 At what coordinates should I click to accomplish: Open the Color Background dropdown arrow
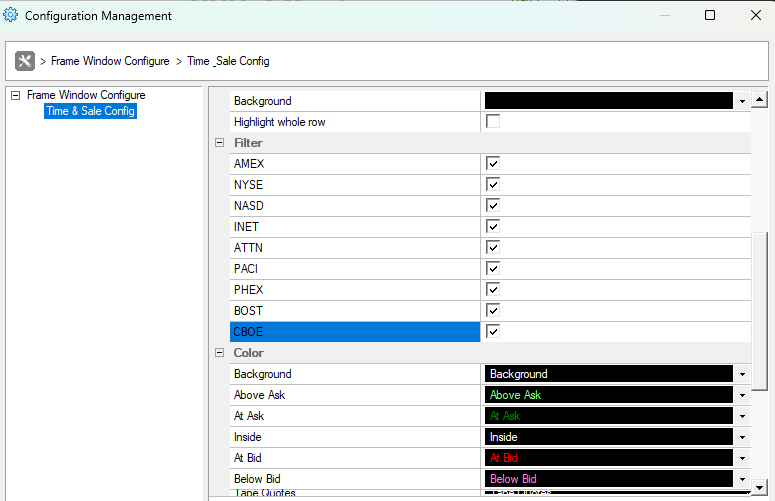(742, 374)
